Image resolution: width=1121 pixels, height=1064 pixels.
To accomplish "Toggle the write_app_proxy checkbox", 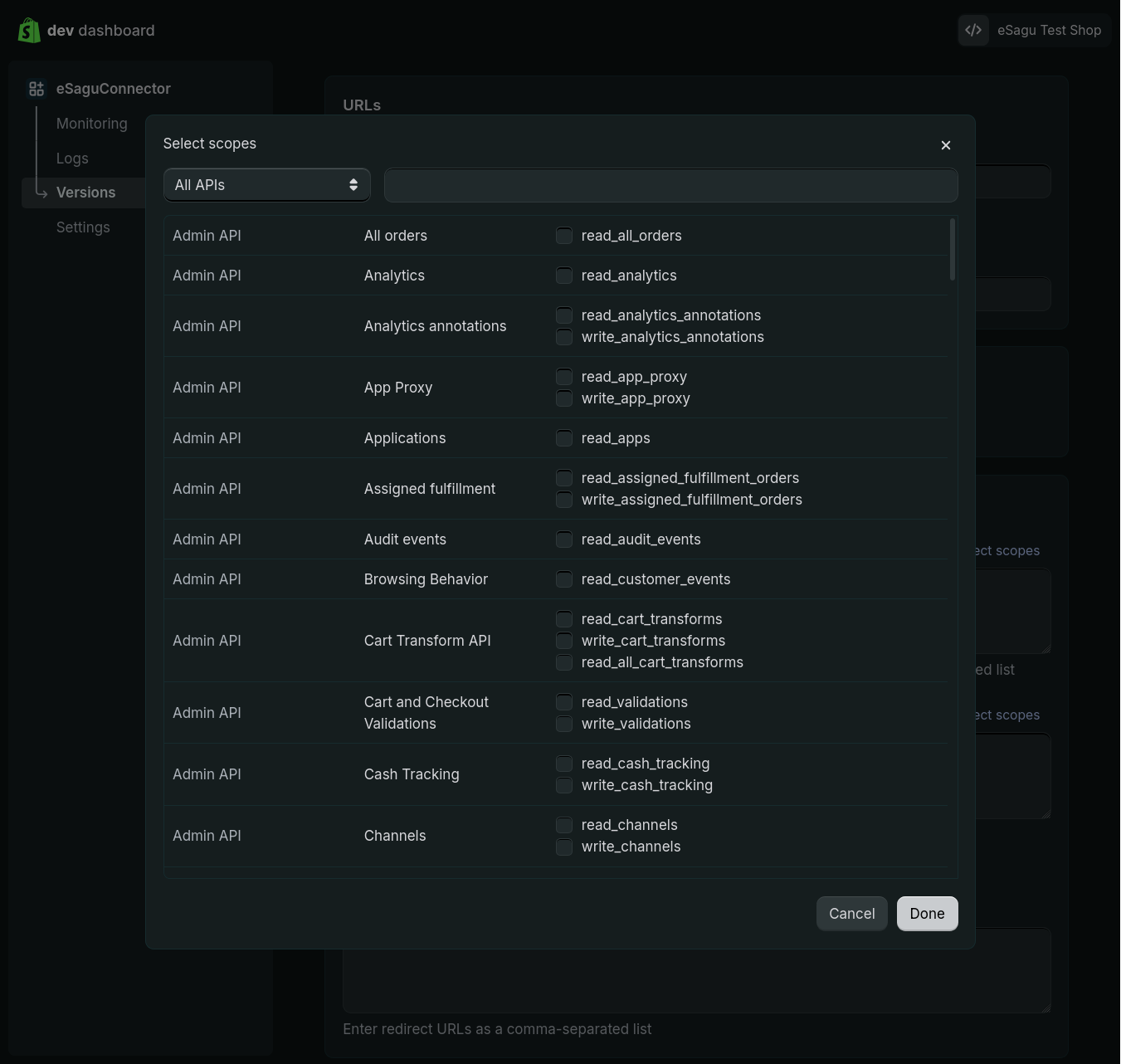I will 564,398.
